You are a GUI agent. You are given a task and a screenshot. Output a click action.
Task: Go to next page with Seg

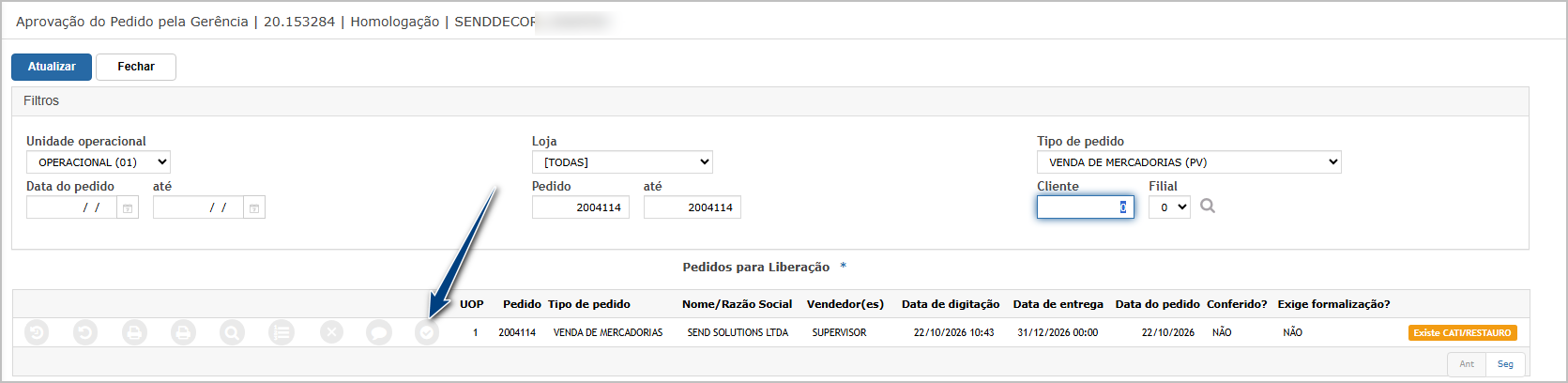1505,364
